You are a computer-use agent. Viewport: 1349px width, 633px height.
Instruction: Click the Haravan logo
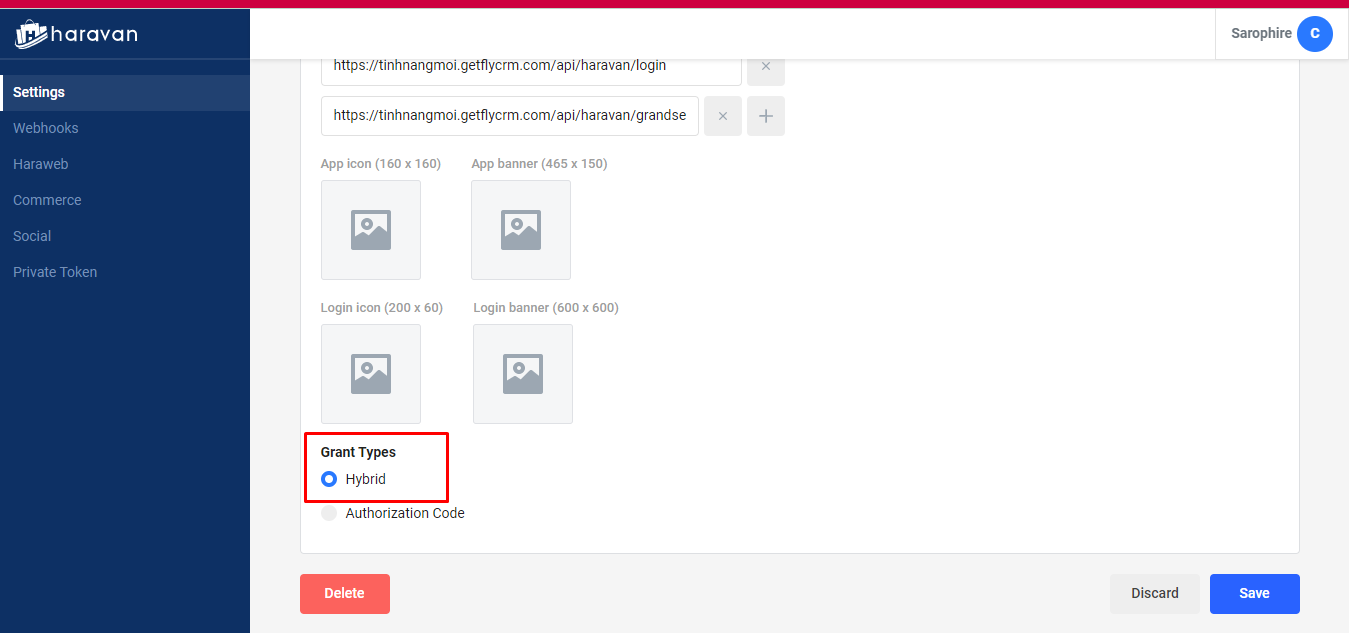click(x=77, y=35)
